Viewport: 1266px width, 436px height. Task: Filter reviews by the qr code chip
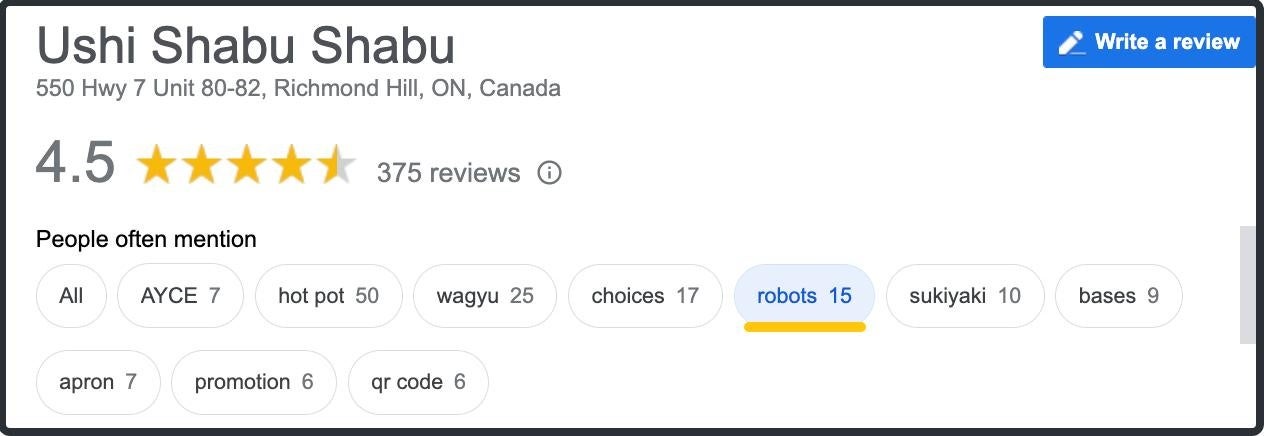(x=418, y=382)
